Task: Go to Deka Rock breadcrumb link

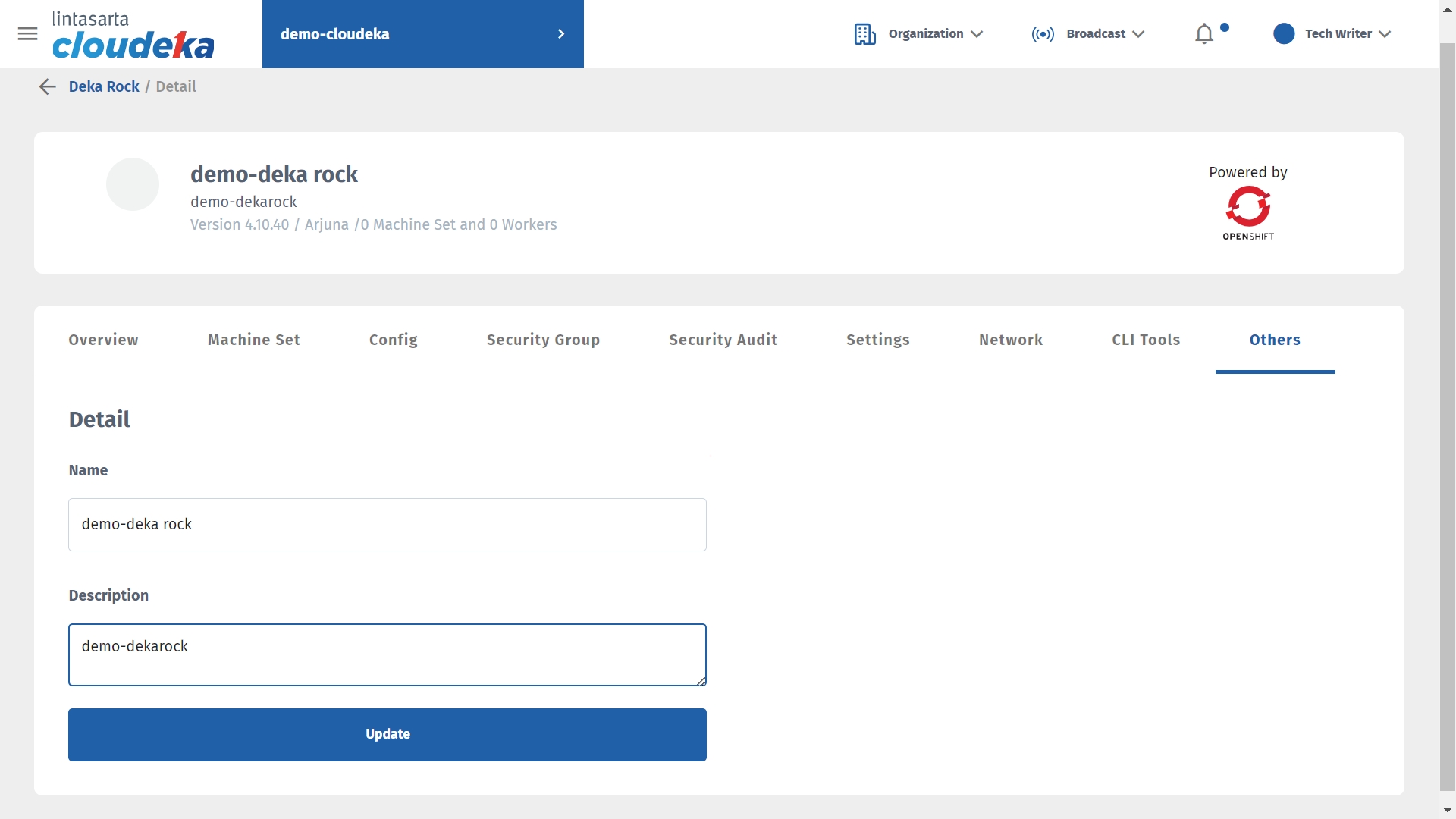Action: click(104, 86)
